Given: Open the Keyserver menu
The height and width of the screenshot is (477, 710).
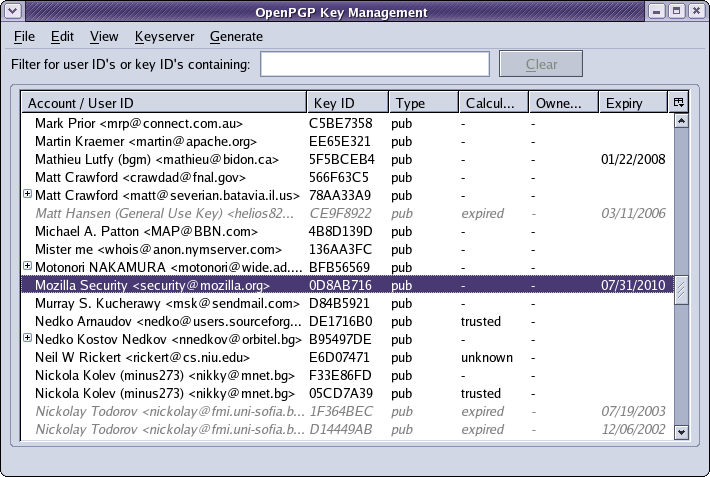Looking at the screenshot, I should click(164, 36).
